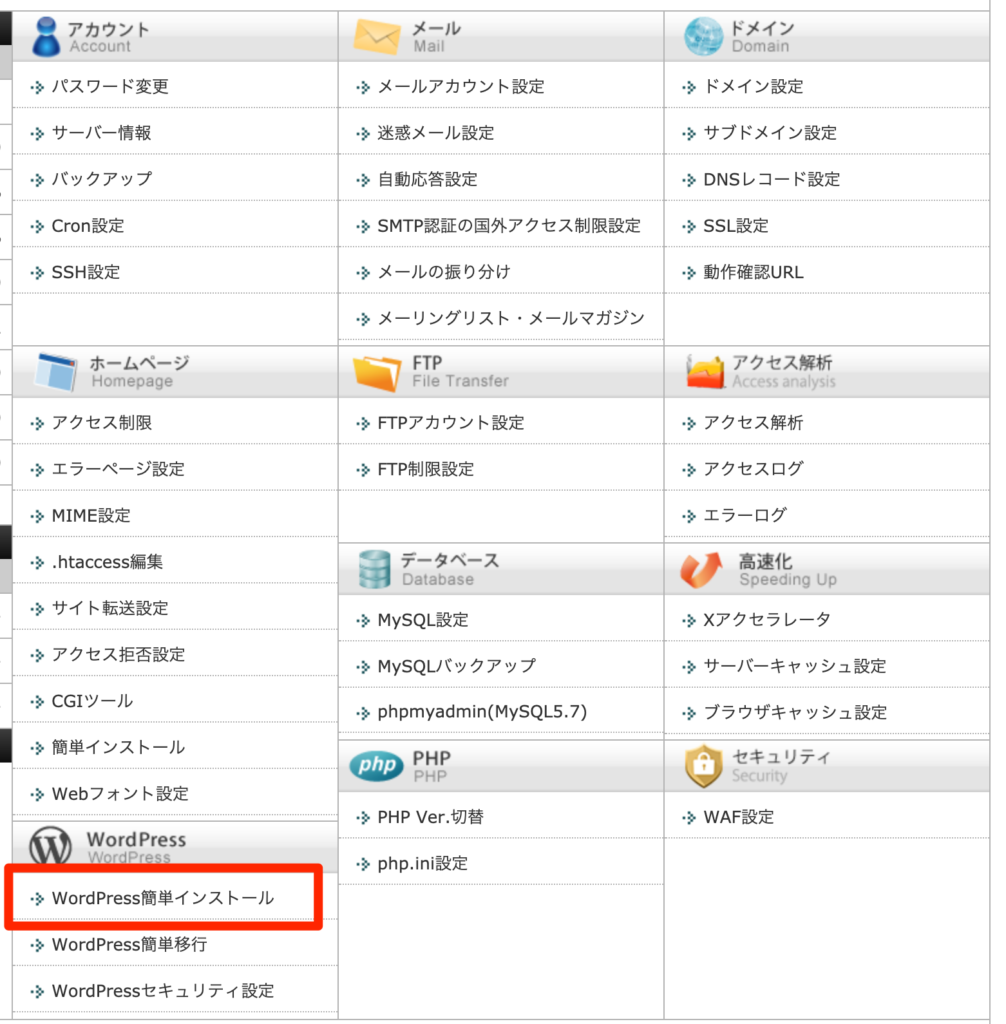Open WordPress簡単インストール
1006x1024 pixels.
point(163,899)
